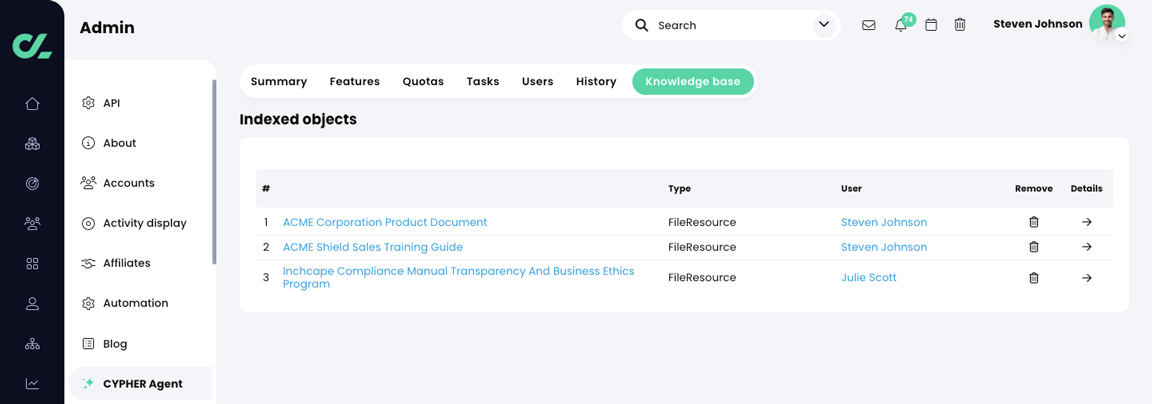Open the Home icon in left rail
This screenshot has height=404, width=1152.
[32, 104]
